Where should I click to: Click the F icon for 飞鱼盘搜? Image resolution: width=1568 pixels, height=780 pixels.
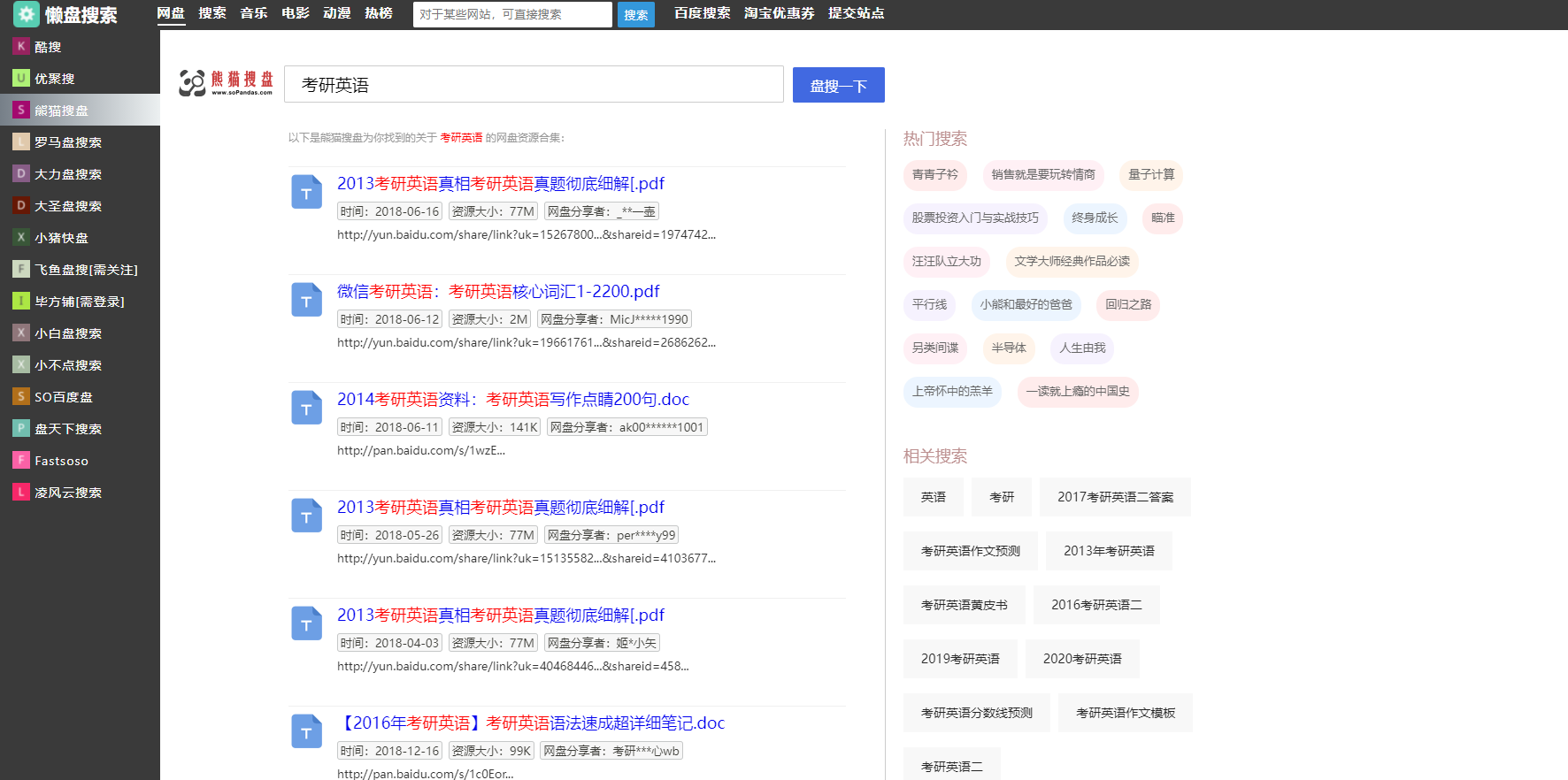pos(21,269)
